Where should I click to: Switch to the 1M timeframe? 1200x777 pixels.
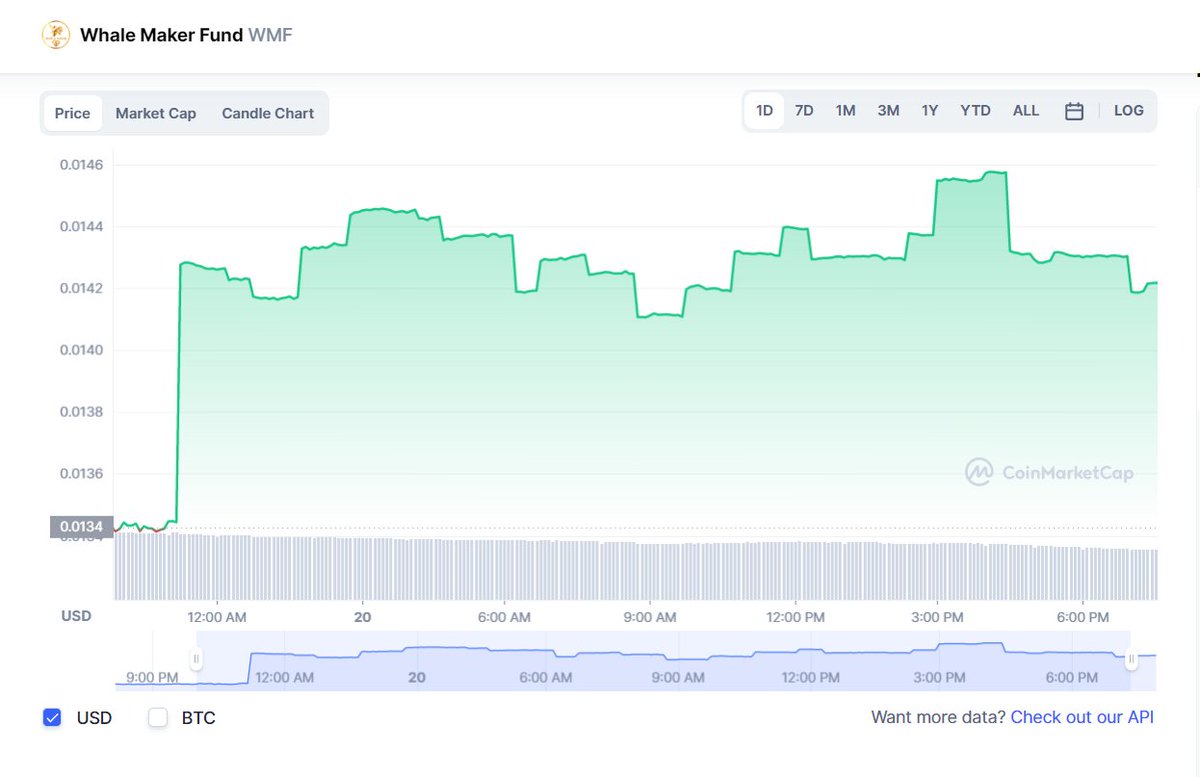(845, 110)
